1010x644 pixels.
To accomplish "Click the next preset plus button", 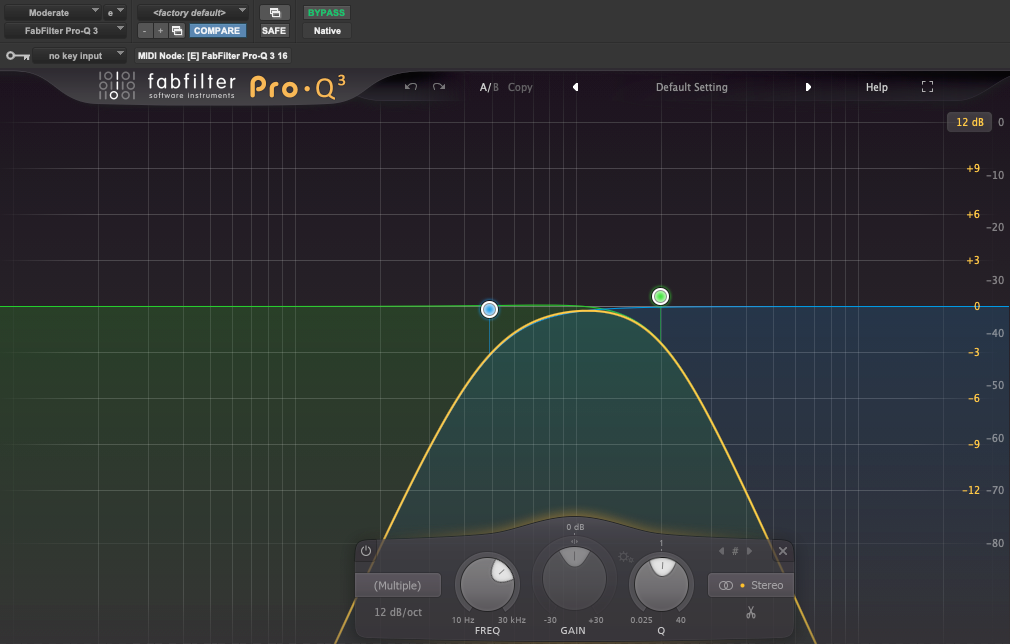I will coord(160,31).
